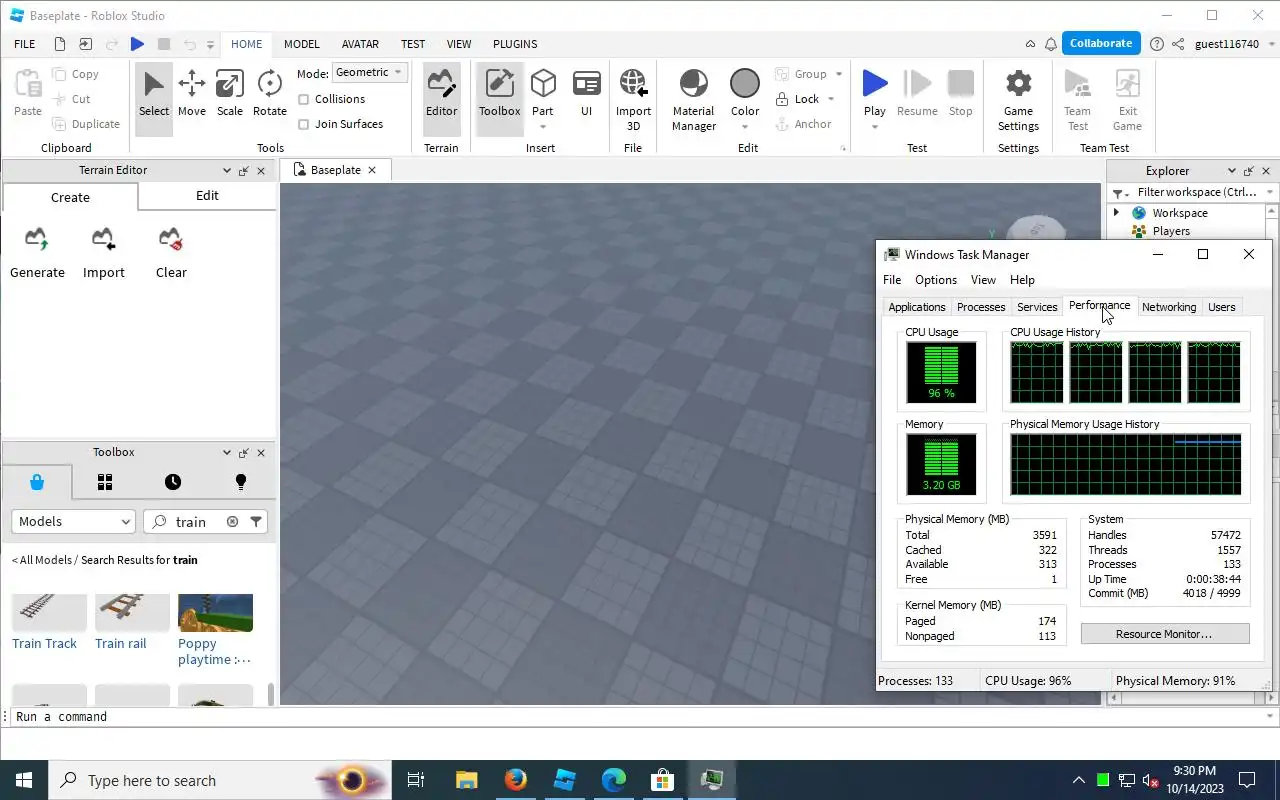The image size is (1280, 800).
Task: Expand the Play dropdown arrow
Action: point(875,127)
